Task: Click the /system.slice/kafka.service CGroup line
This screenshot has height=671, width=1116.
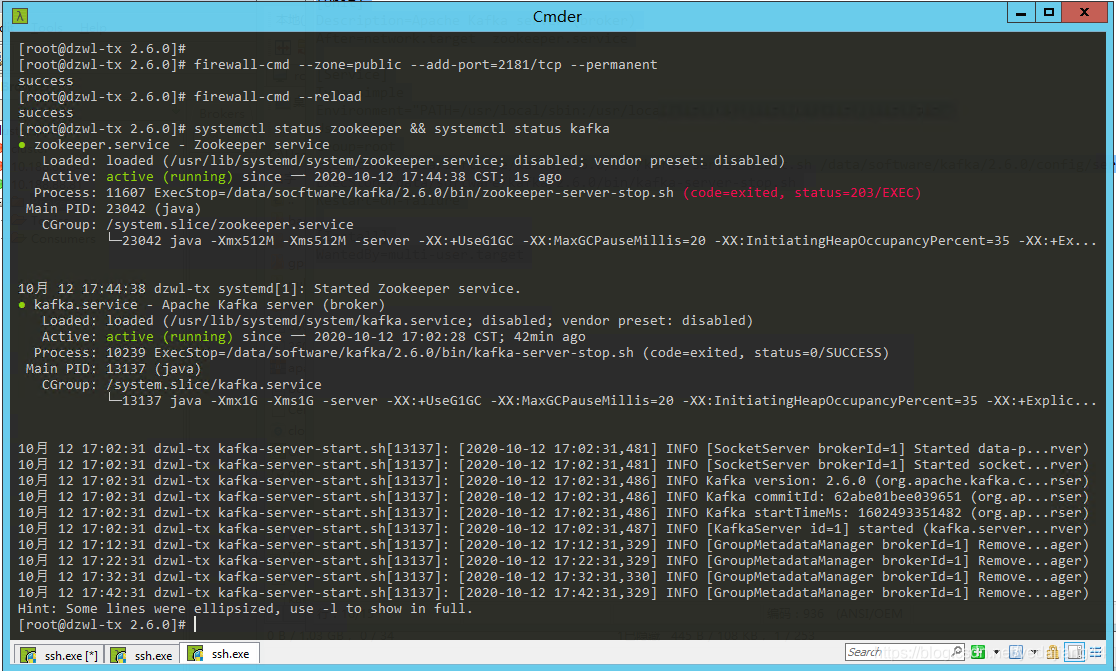Action: [181, 385]
